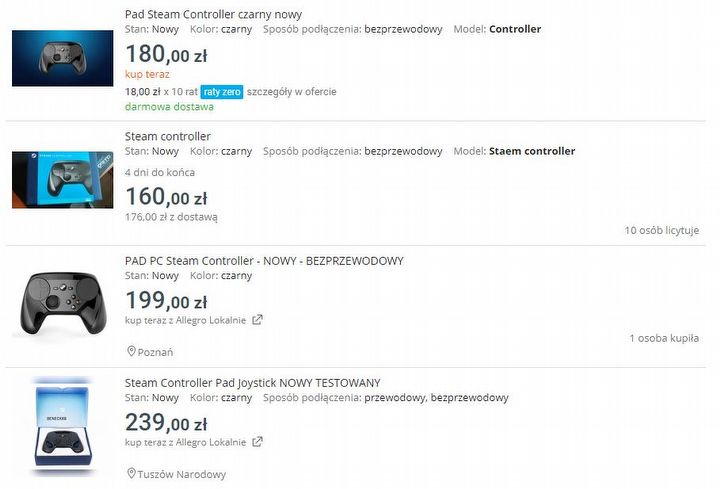Viewport: 720px width, 489px height.
Task: Open thumbnail of the 180 zł Steam Controller
Action: tap(62, 58)
